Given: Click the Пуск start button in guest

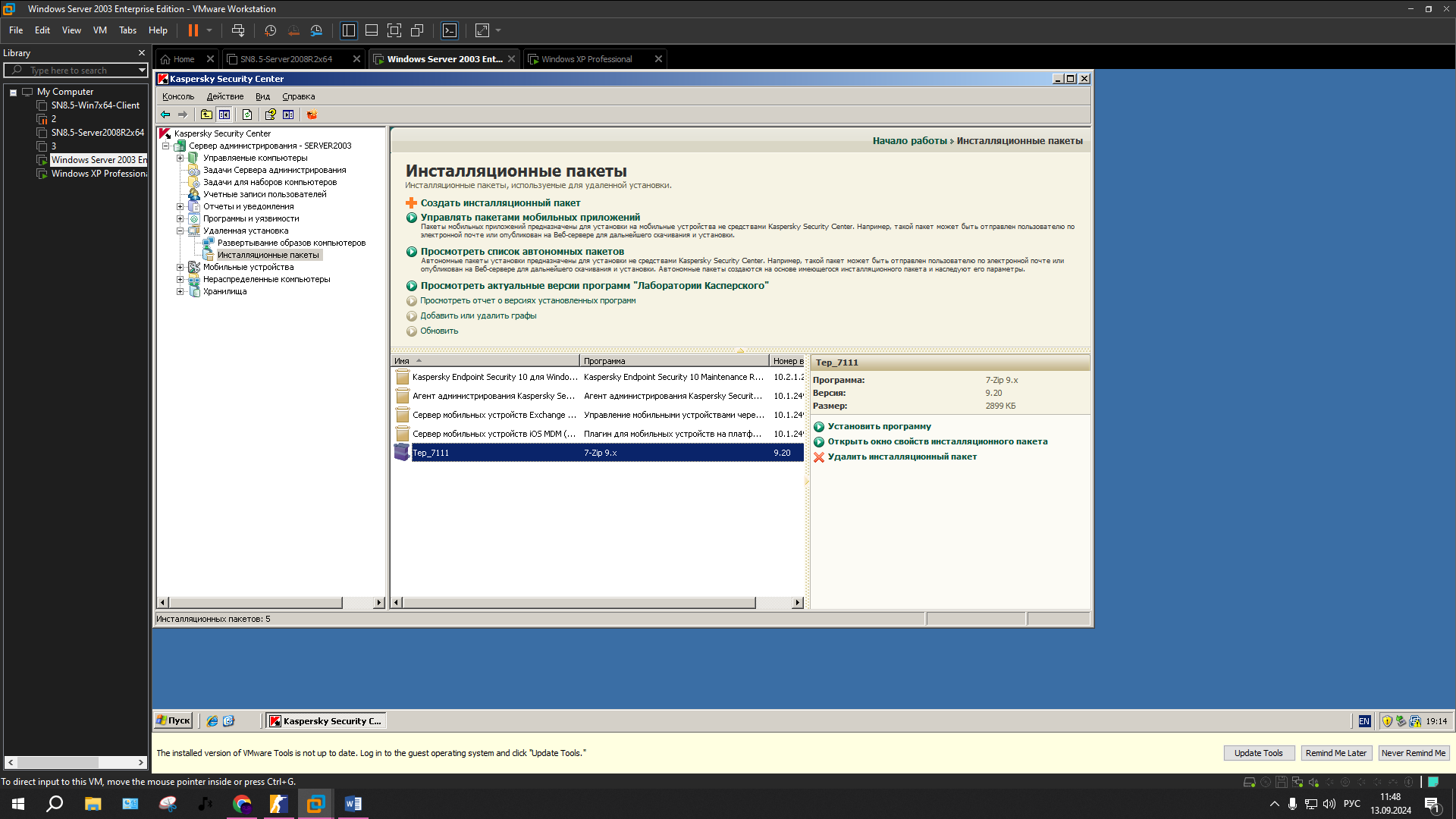Looking at the screenshot, I should [x=173, y=720].
